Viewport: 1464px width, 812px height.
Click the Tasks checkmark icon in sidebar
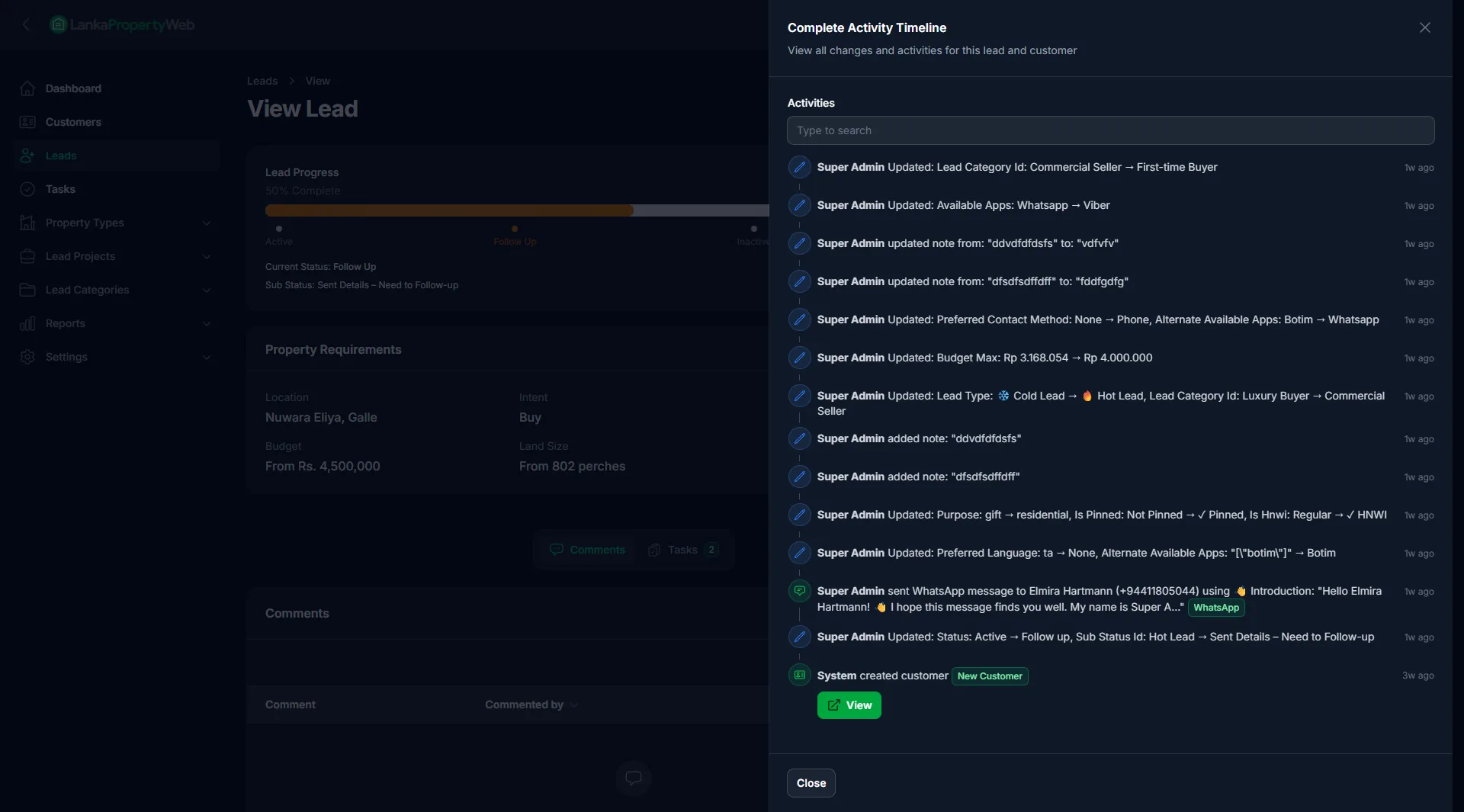click(x=27, y=189)
